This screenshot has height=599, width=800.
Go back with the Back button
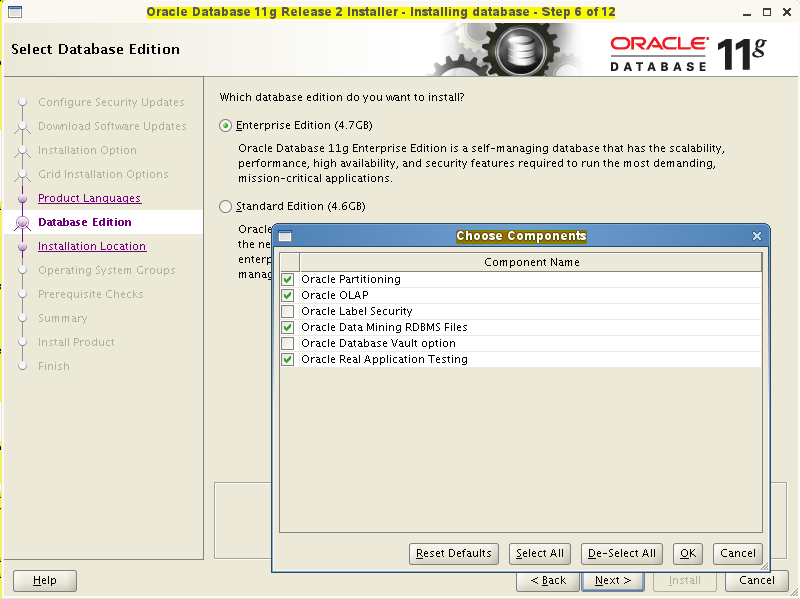point(548,580)
